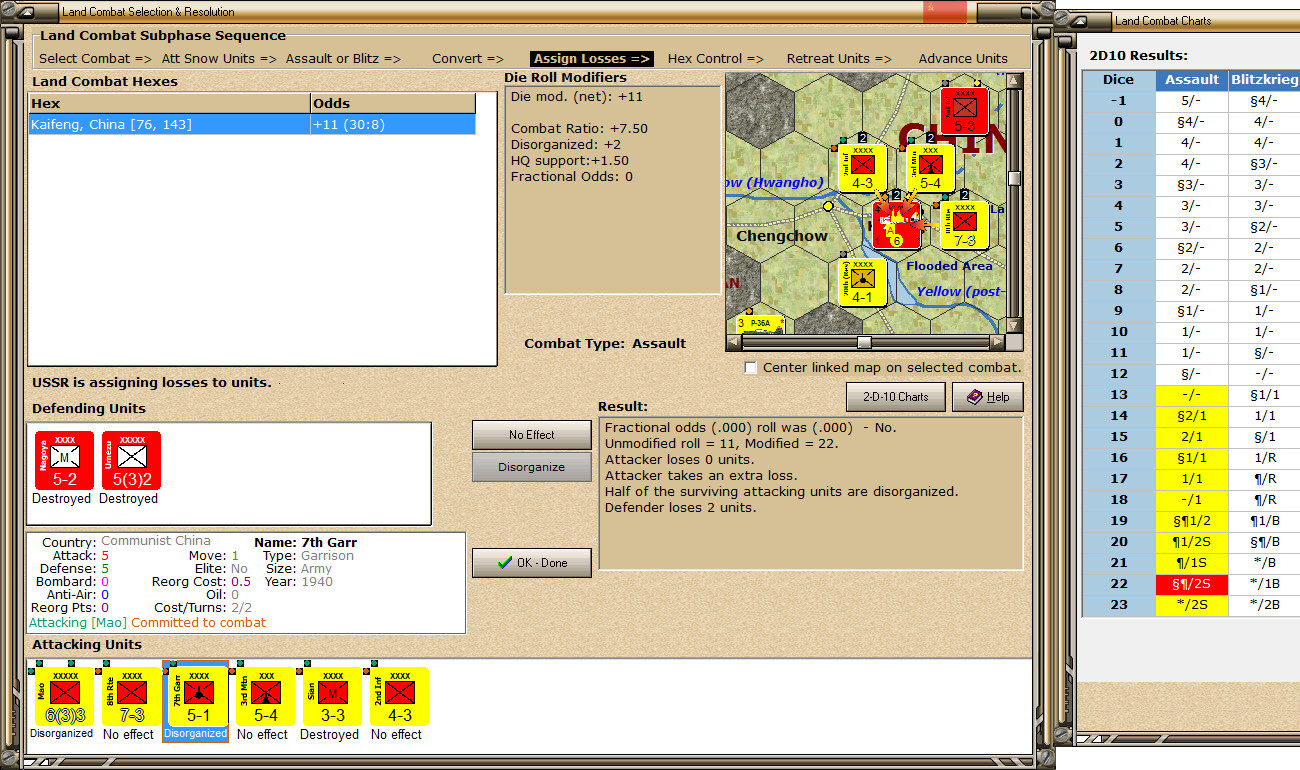1300x770 pixels.
Task: Click the yellow 4-3 unit on the map
Action: click(x=862, y=169)
